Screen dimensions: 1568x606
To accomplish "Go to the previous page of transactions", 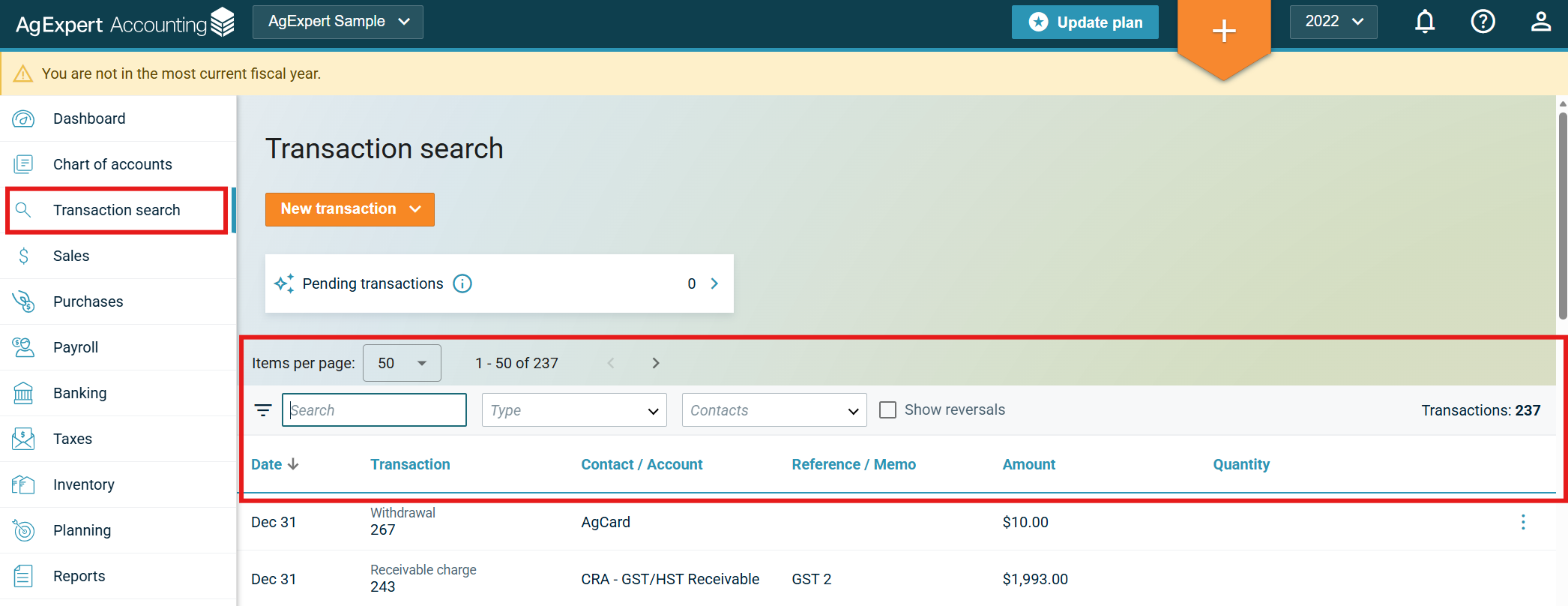I will pyautogui.click(x=611, y=363).
